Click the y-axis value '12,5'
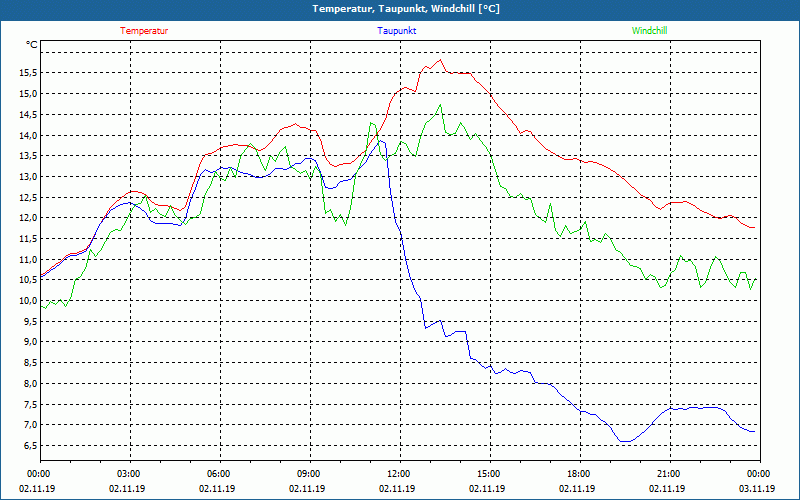Viewport: 800px width, 500px height. pyautogui.click(x=28, y=197)
